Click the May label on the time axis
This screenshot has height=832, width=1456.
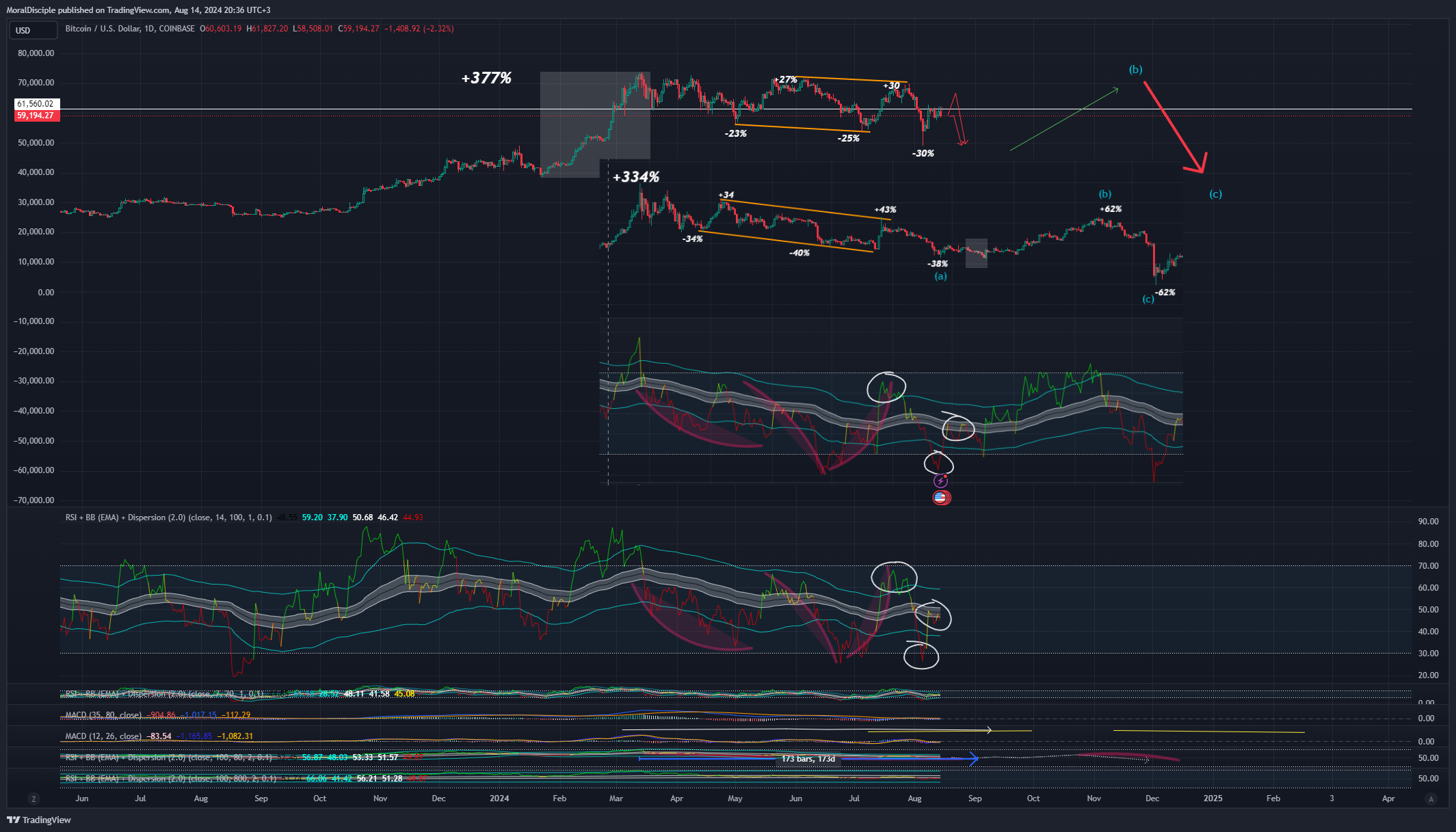(x=735, y=799)
